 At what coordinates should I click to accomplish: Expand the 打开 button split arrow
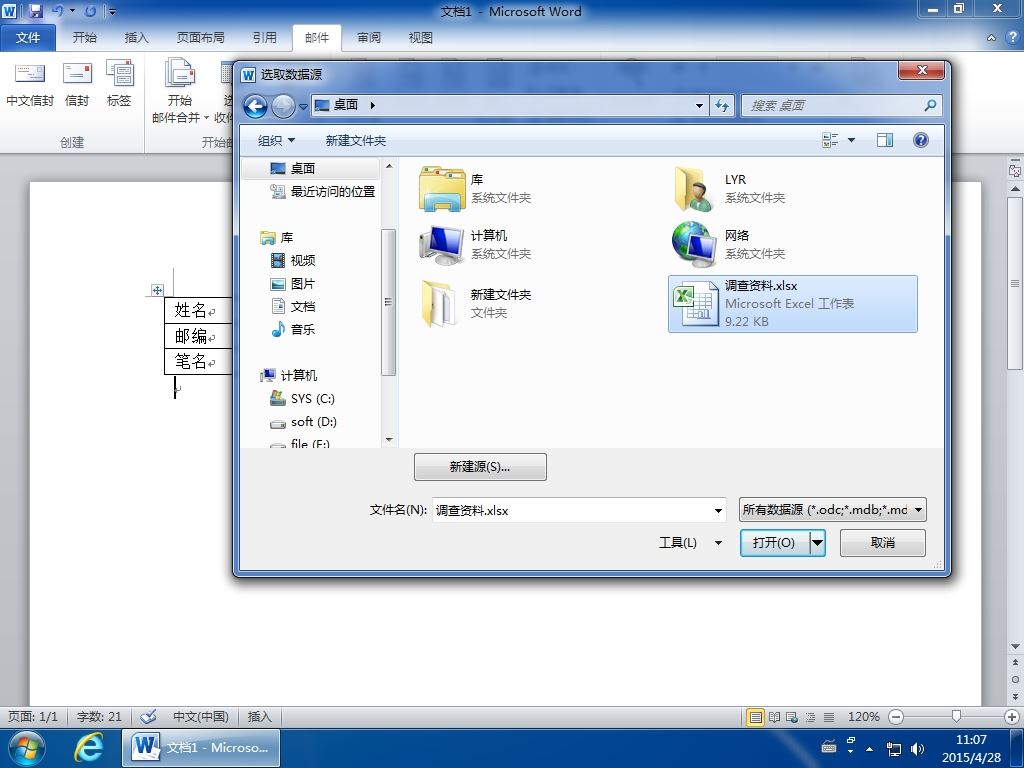(x=818, y=543)
